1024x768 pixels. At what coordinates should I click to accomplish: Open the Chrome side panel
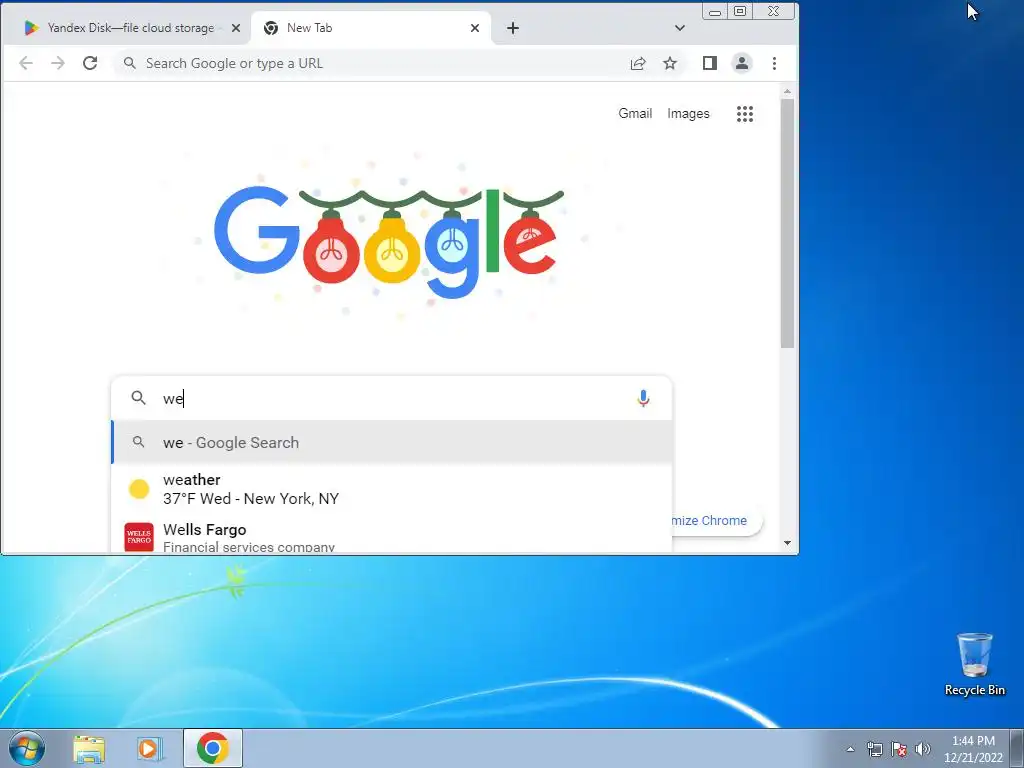[x=710, y=63]
